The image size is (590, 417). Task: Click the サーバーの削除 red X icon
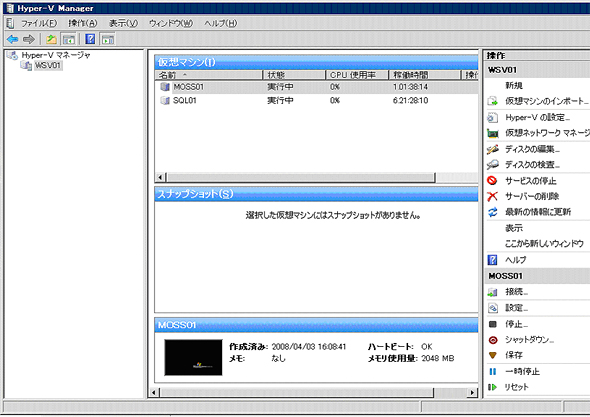(x=492, y=196)
